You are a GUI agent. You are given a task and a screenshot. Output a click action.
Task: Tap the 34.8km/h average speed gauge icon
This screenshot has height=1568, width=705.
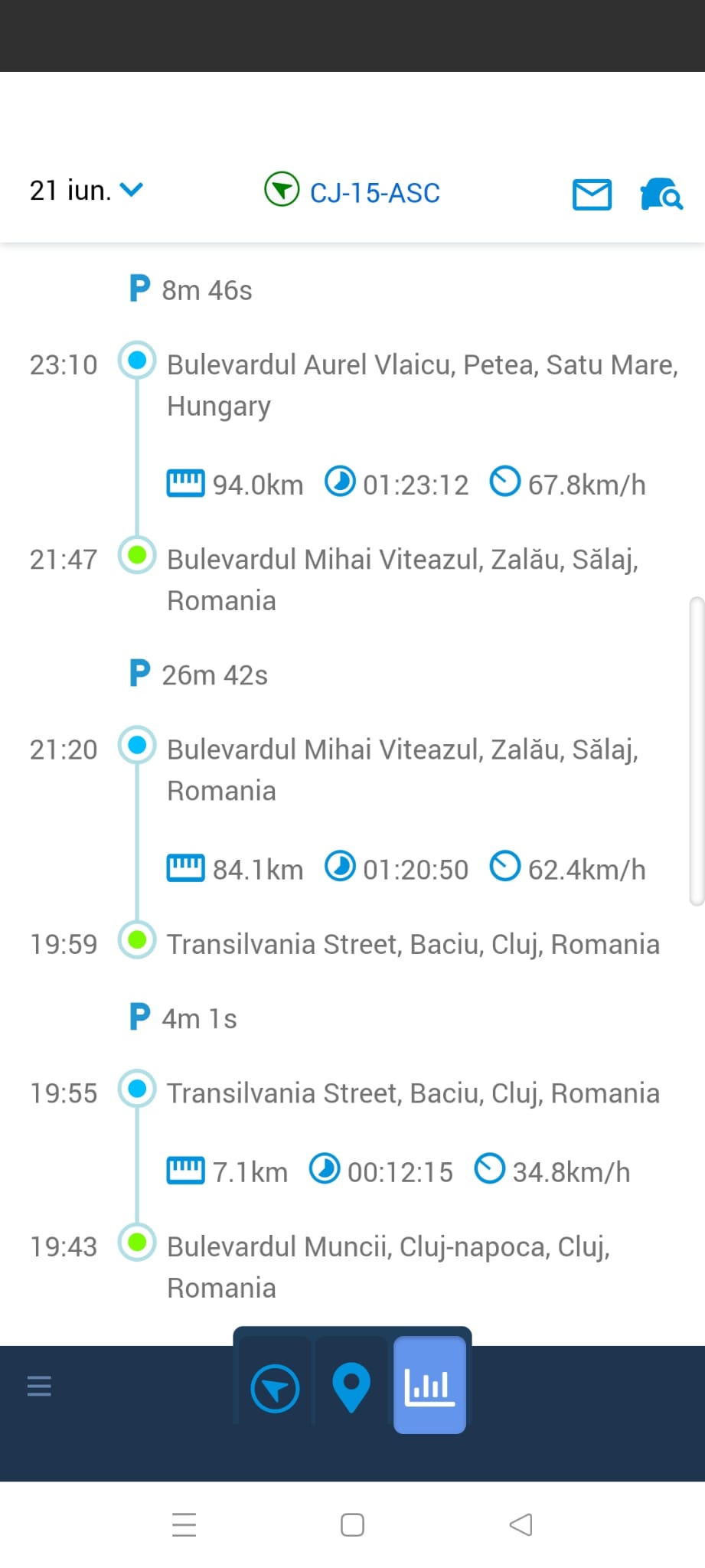pos(490,1169)
